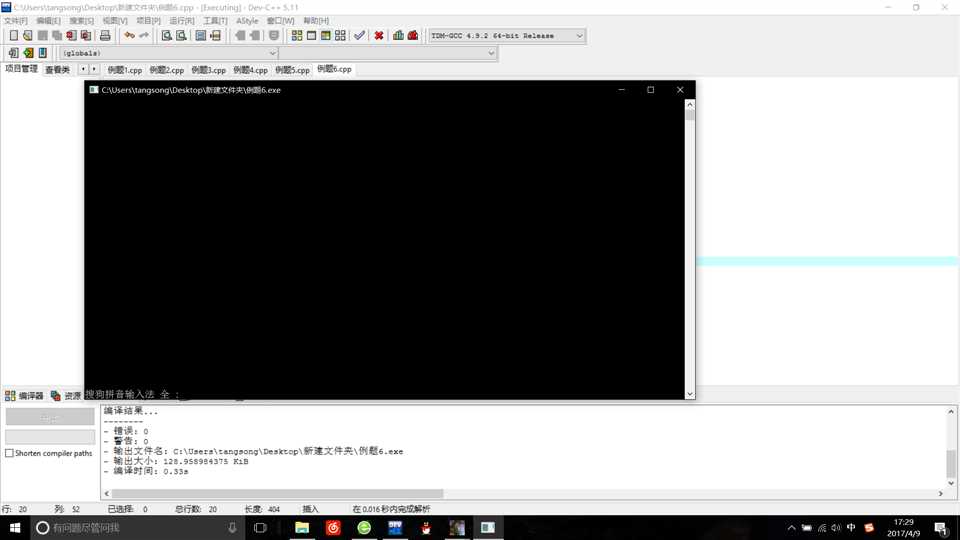Viewport: 960px width, 540px height.
Task: Open Task View on the taskbar
Action: coord(260,527)
